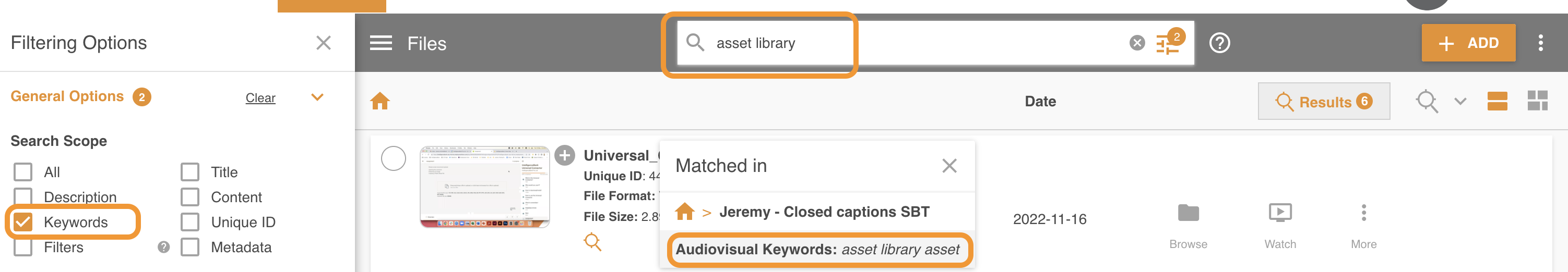Click the Browse folder icon
Image resolution: width=1568 pixels, height=272 pixels.
1187,214
